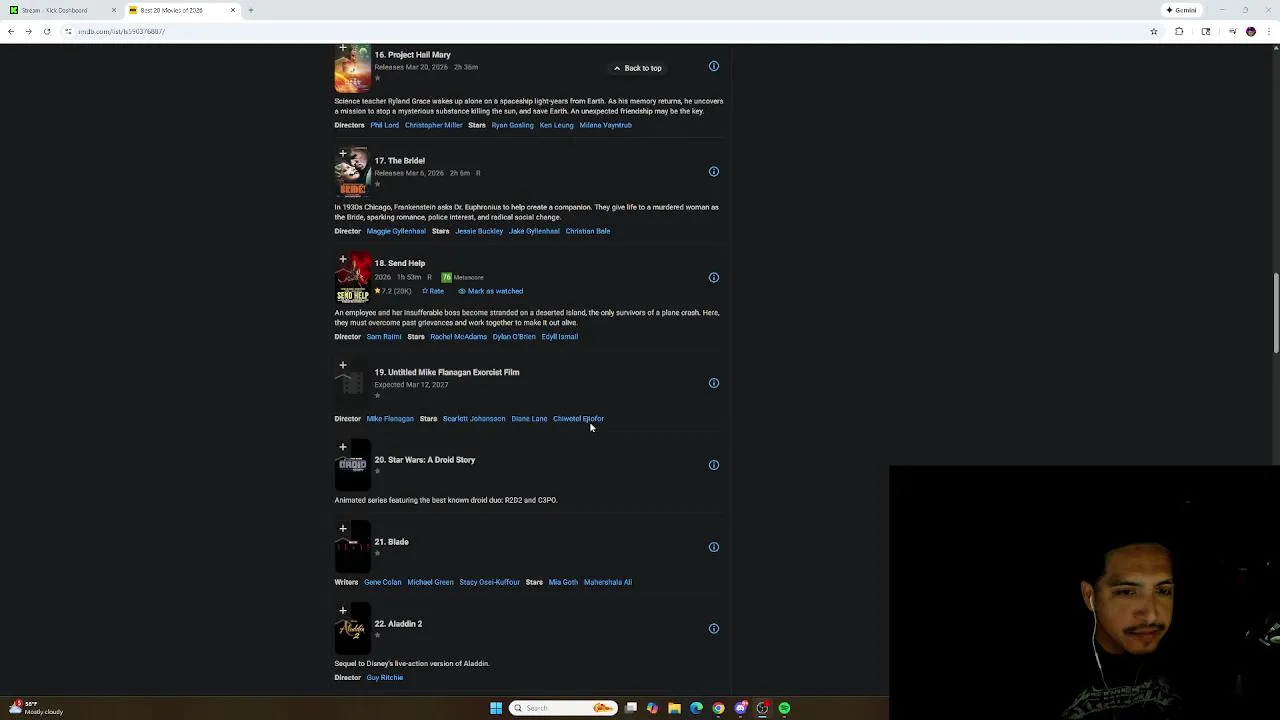Open Star Wars: A Droid Story title

[x=424, y=460]
